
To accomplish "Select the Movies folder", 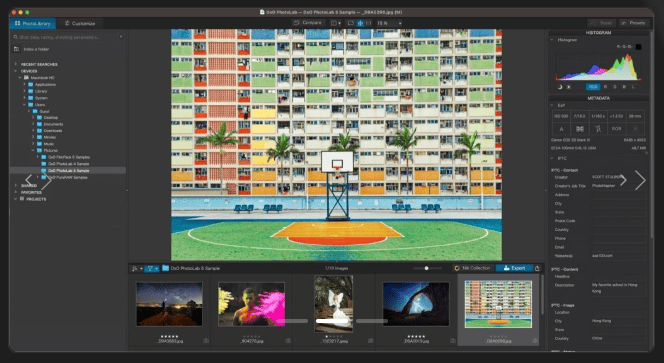I will (x=46, y=137).
